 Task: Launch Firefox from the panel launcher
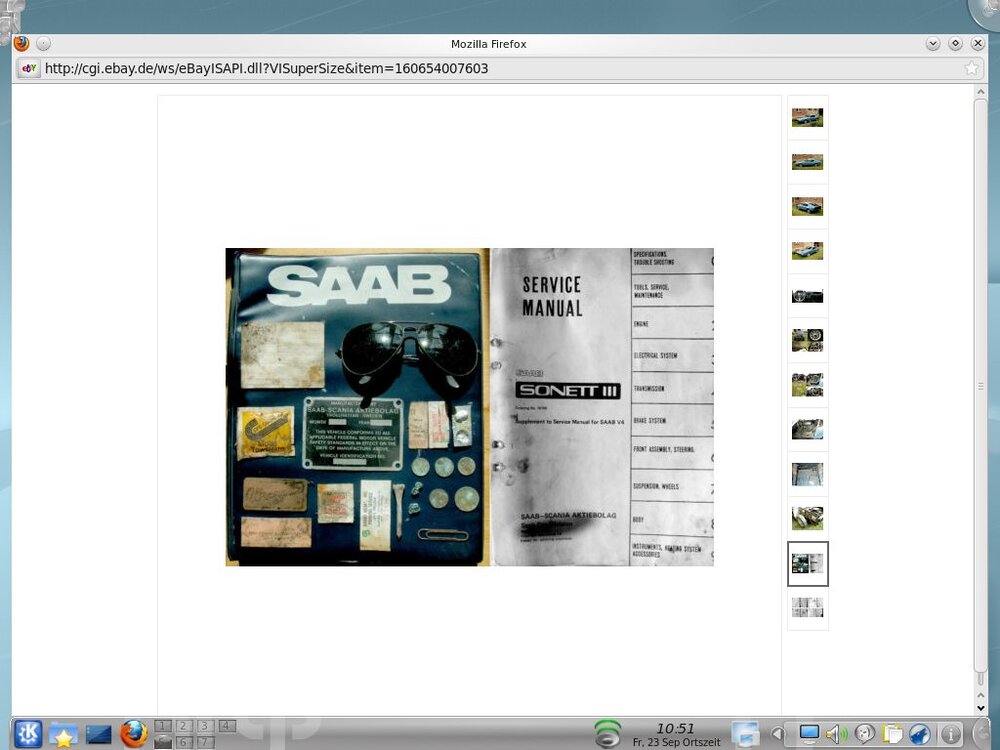pyautogui.click(x=134, y=734)
